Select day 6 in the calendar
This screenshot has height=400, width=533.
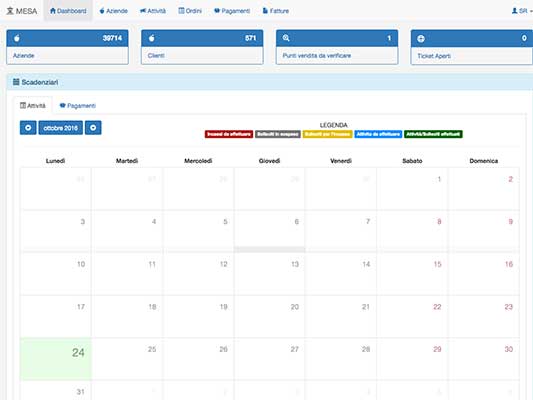296,222
